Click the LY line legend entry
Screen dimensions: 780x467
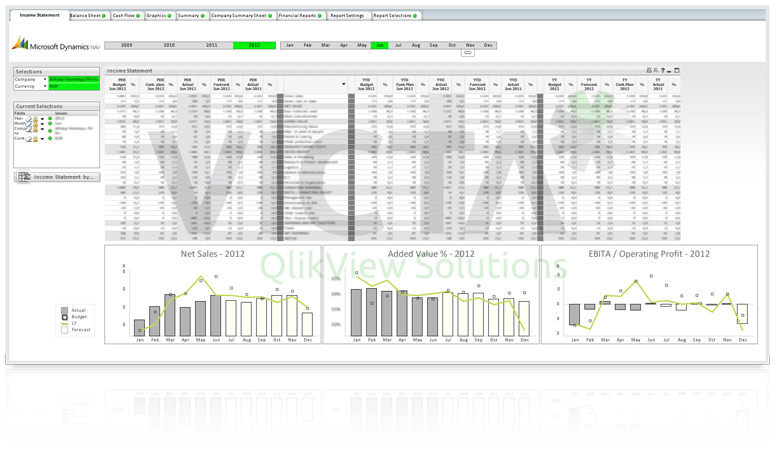[x=69, y=323]
